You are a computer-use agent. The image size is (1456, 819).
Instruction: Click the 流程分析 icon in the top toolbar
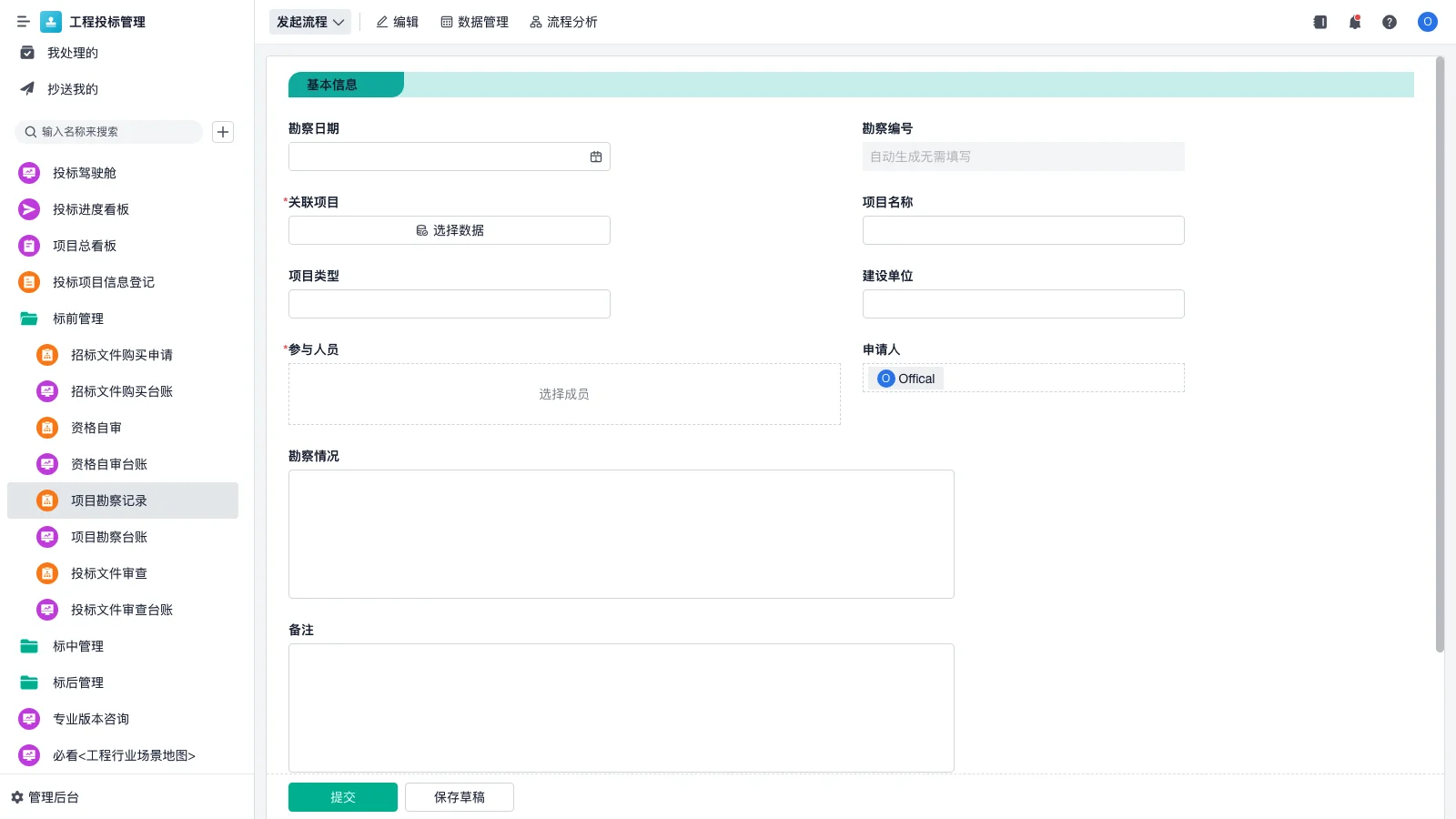coord(563,22)
